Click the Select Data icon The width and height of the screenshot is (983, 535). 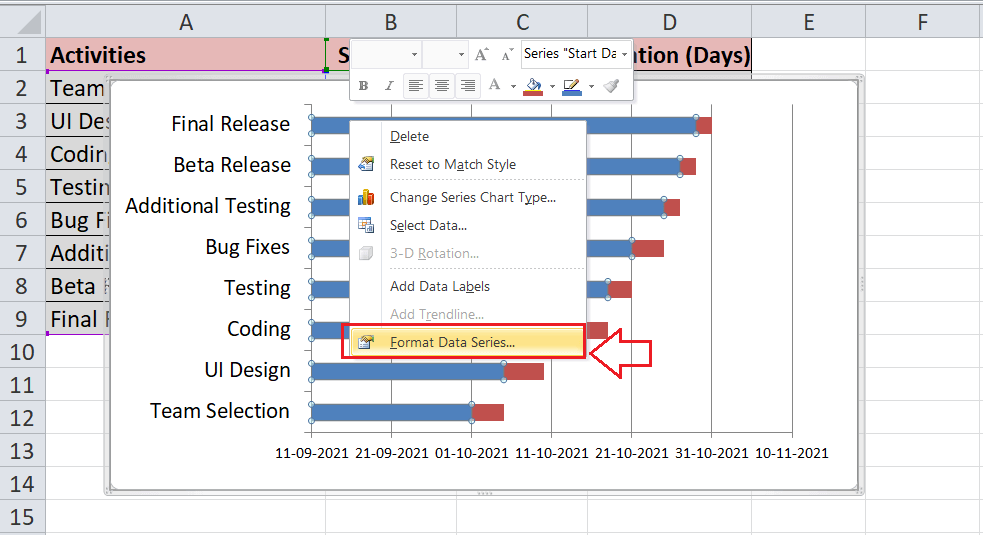(366, 225)
